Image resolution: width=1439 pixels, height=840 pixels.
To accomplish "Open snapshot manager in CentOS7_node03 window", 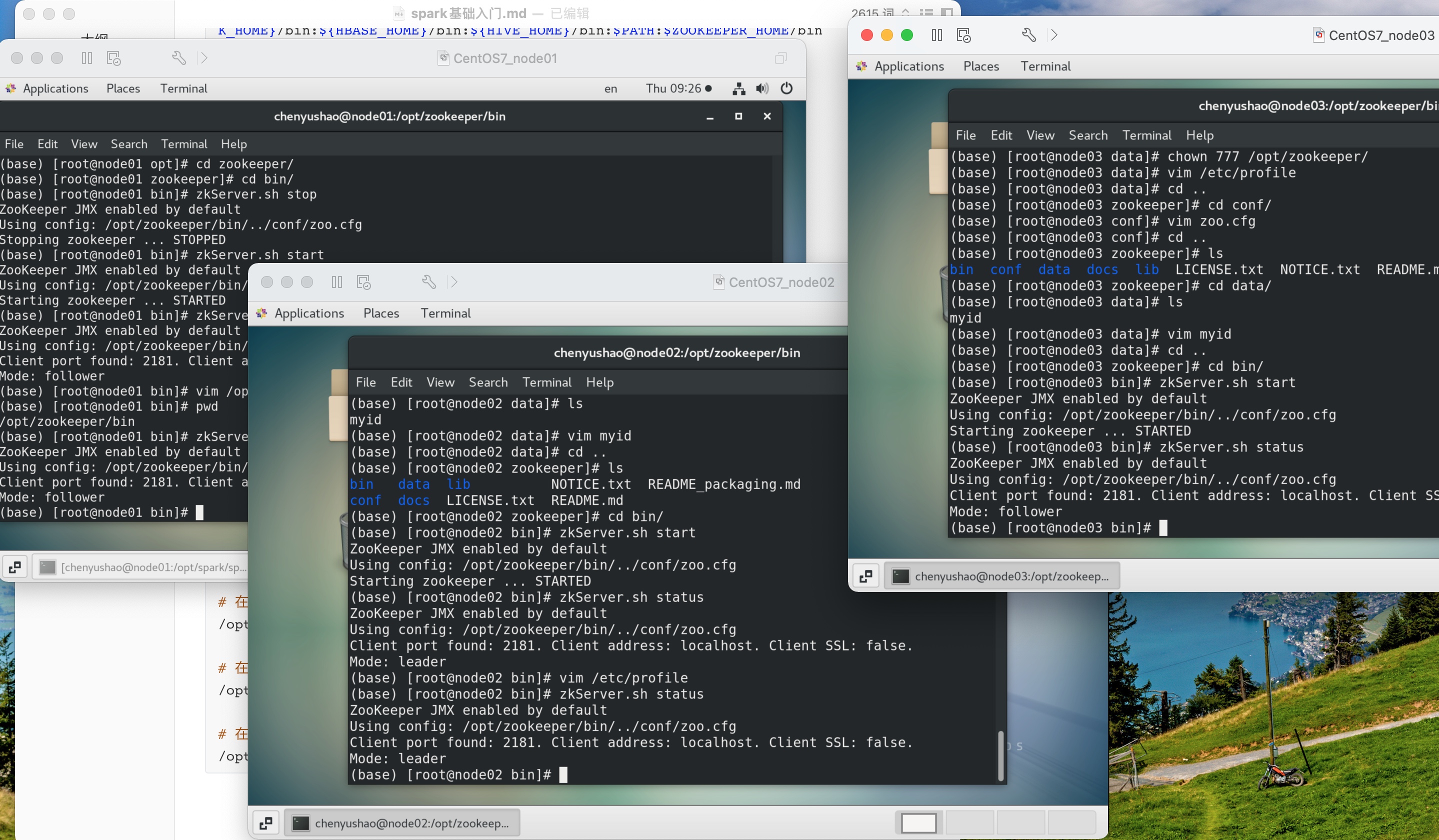I will click(964, 35).
